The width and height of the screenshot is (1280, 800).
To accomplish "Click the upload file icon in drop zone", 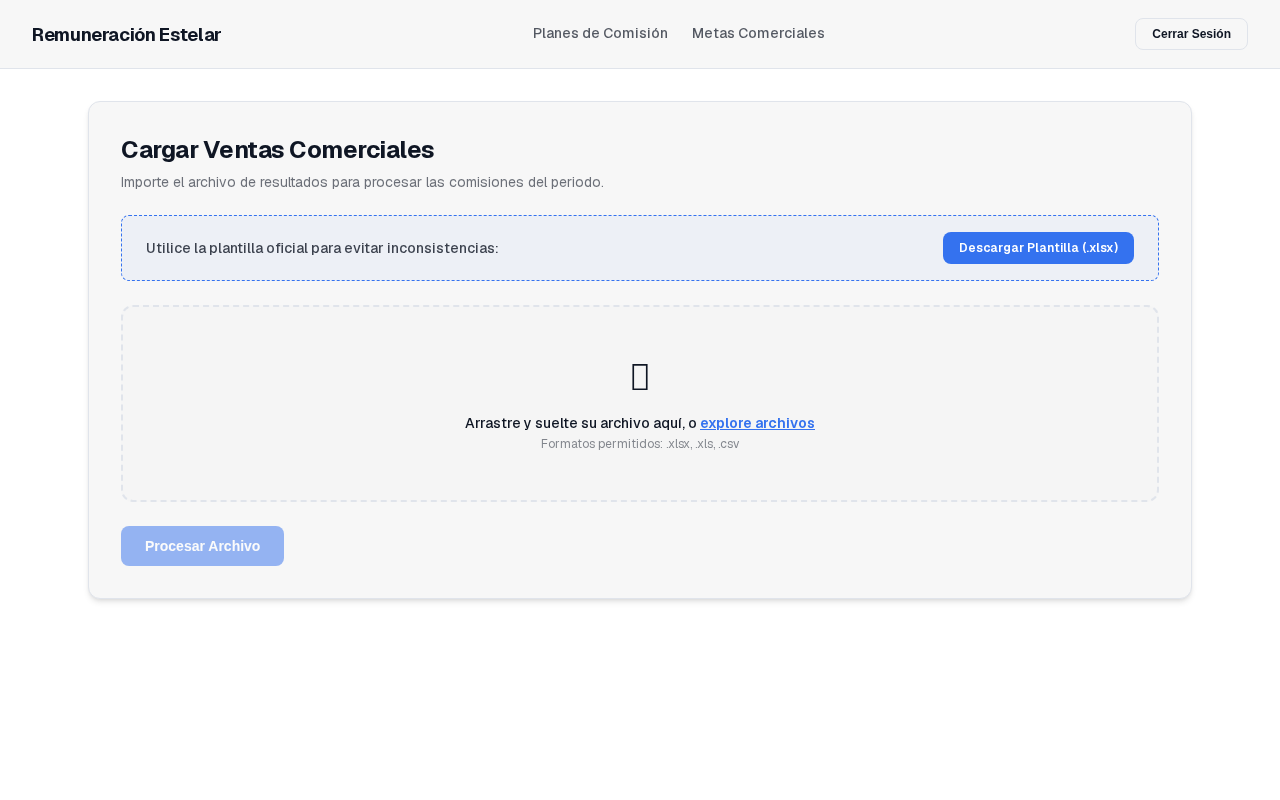I will pos(640,377).
